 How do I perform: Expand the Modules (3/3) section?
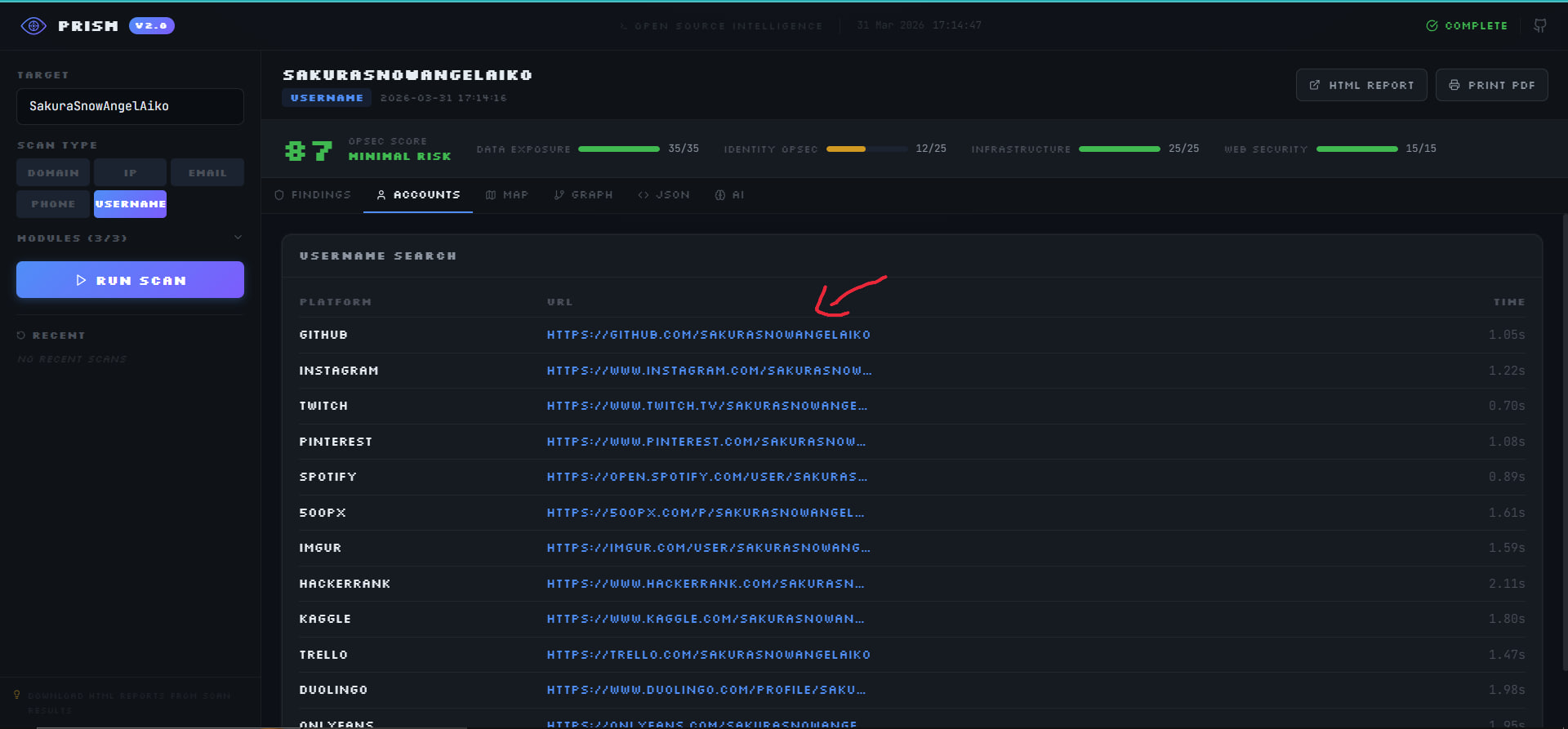coord(131,238)
